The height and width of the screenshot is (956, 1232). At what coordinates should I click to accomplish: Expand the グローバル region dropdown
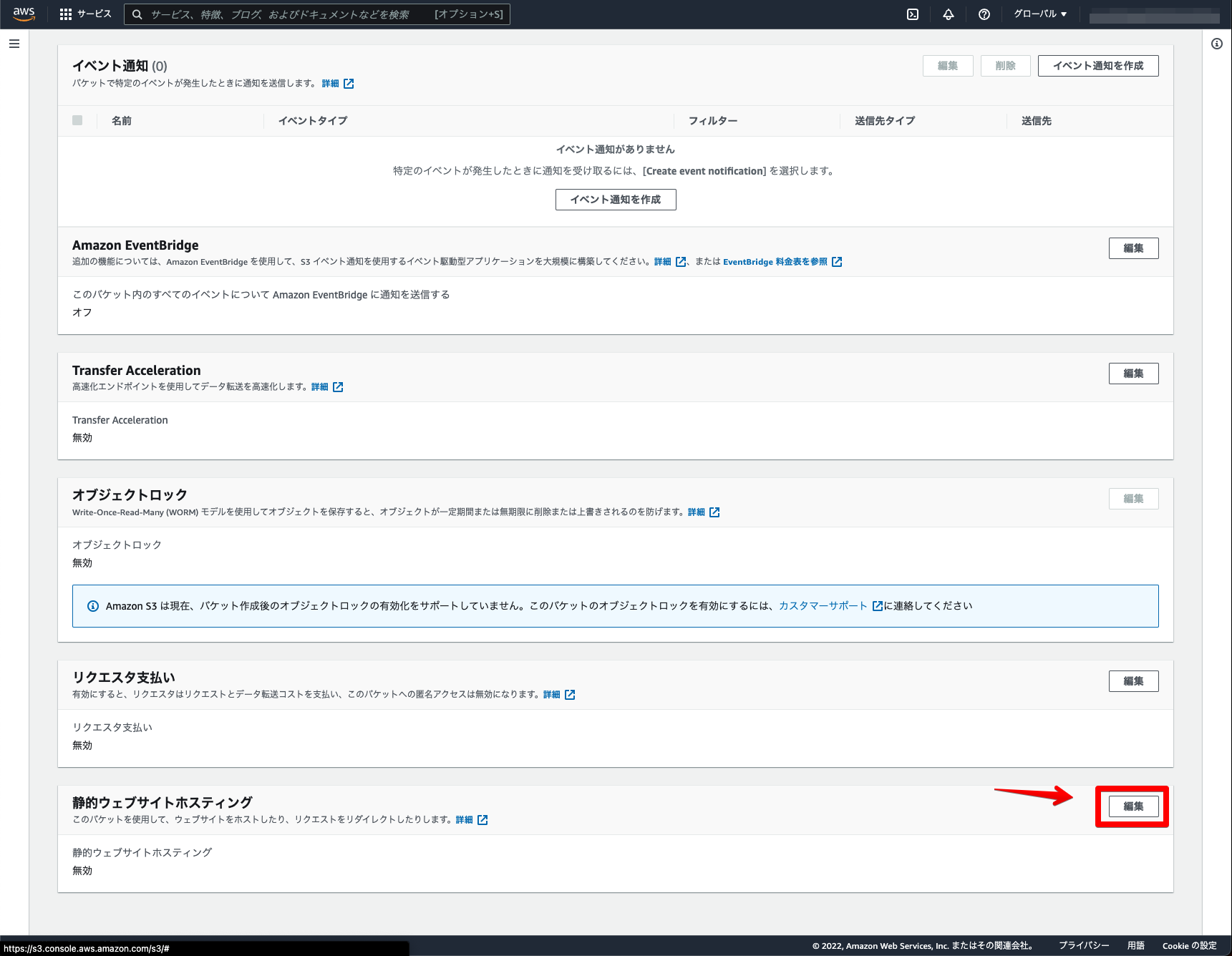coord(1040,14)
